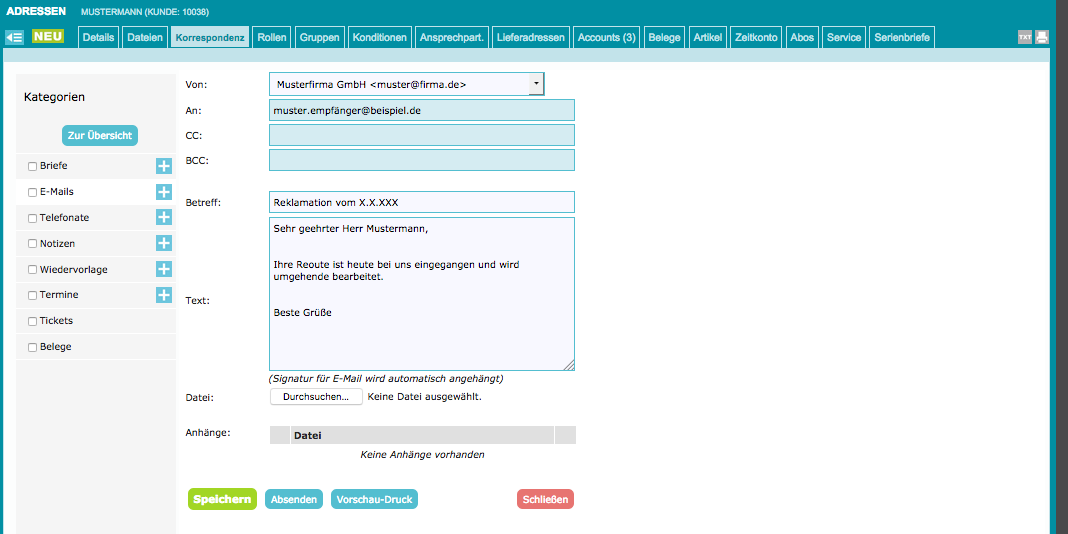Add Wiedervorlage entry using plus expander
The image size is (1068, 534).
(163, 269)
